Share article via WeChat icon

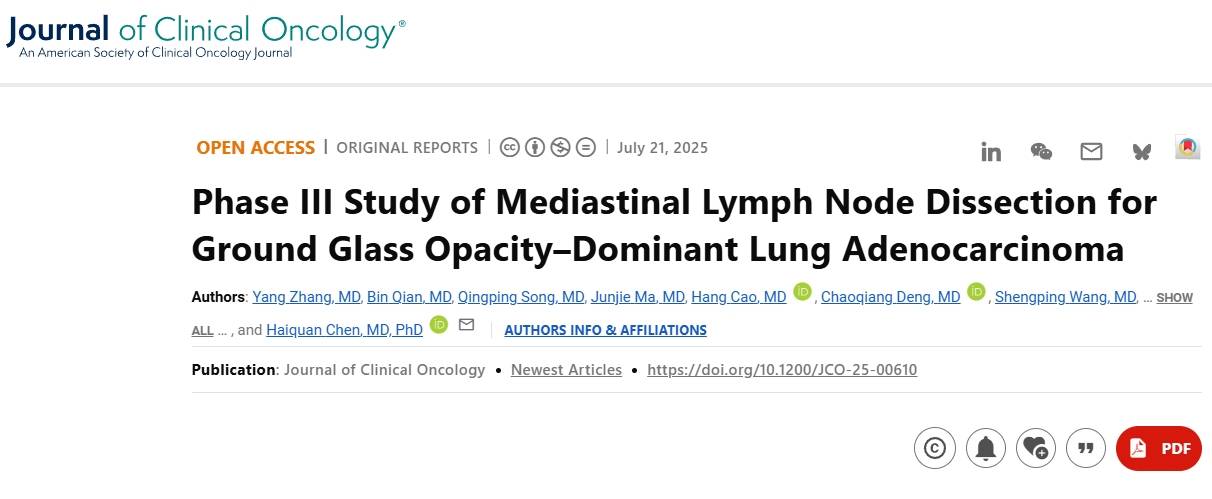point(1041,152)
